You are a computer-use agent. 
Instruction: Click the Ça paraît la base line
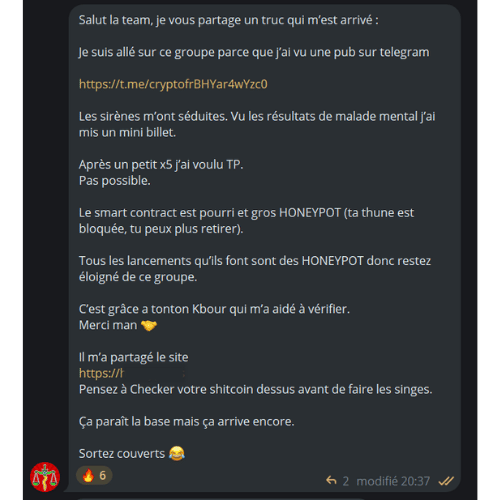tap(187, 421)
